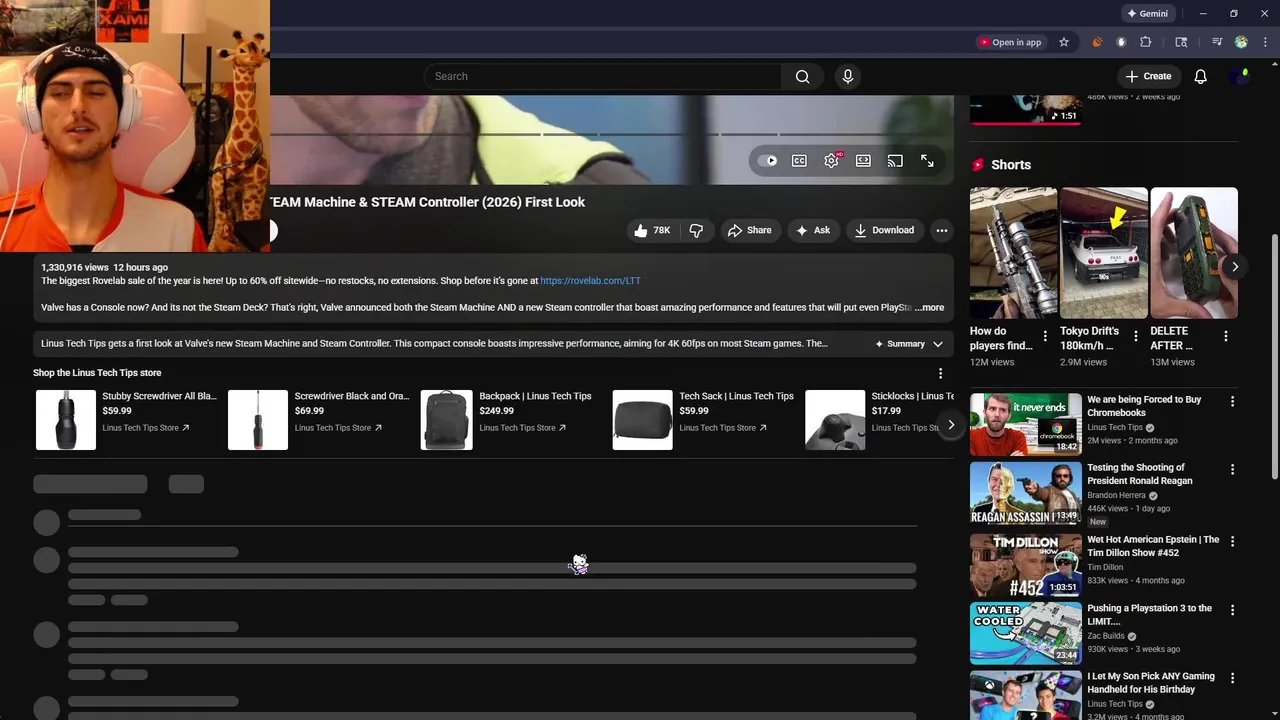Play 'How do players find' short
Image resolution: width=1280 pixels, height=720 pixels.
click(1013, 253)
